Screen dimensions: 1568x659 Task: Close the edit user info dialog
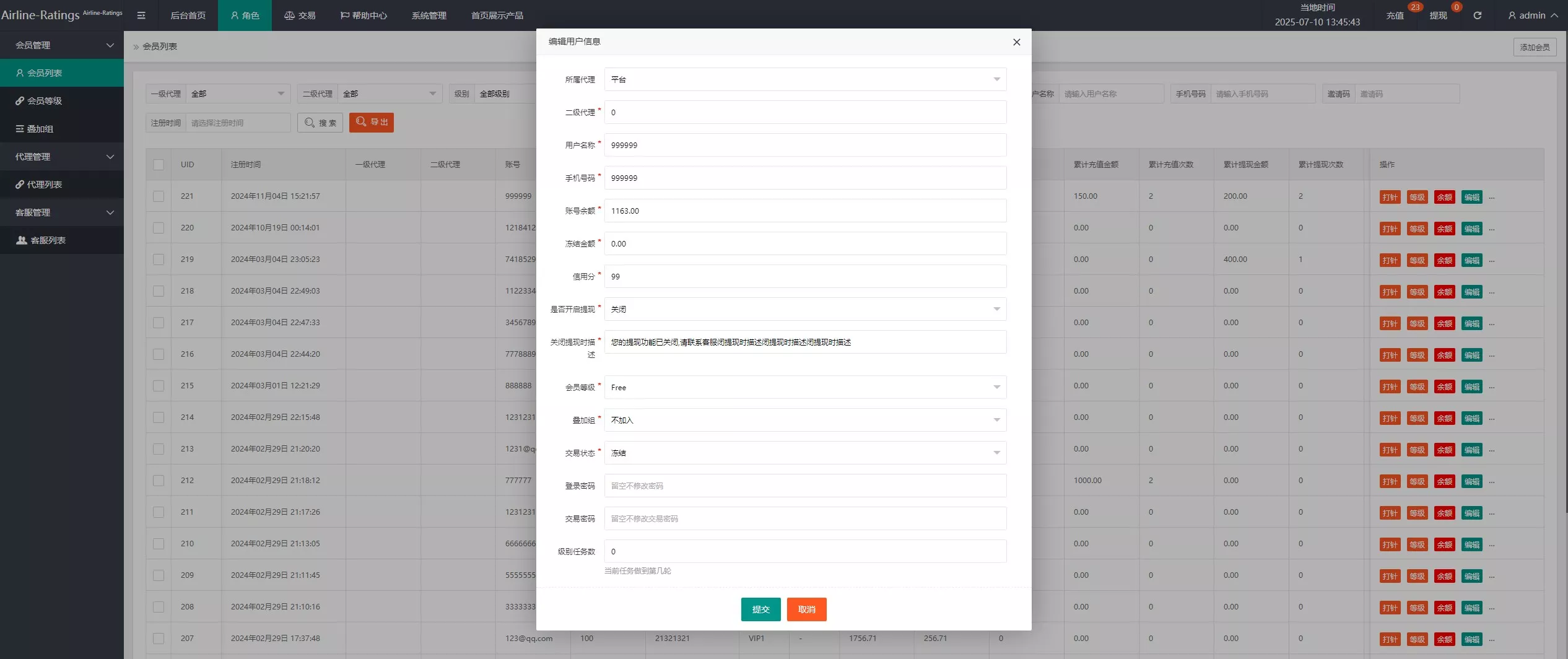pos(1016,42)
